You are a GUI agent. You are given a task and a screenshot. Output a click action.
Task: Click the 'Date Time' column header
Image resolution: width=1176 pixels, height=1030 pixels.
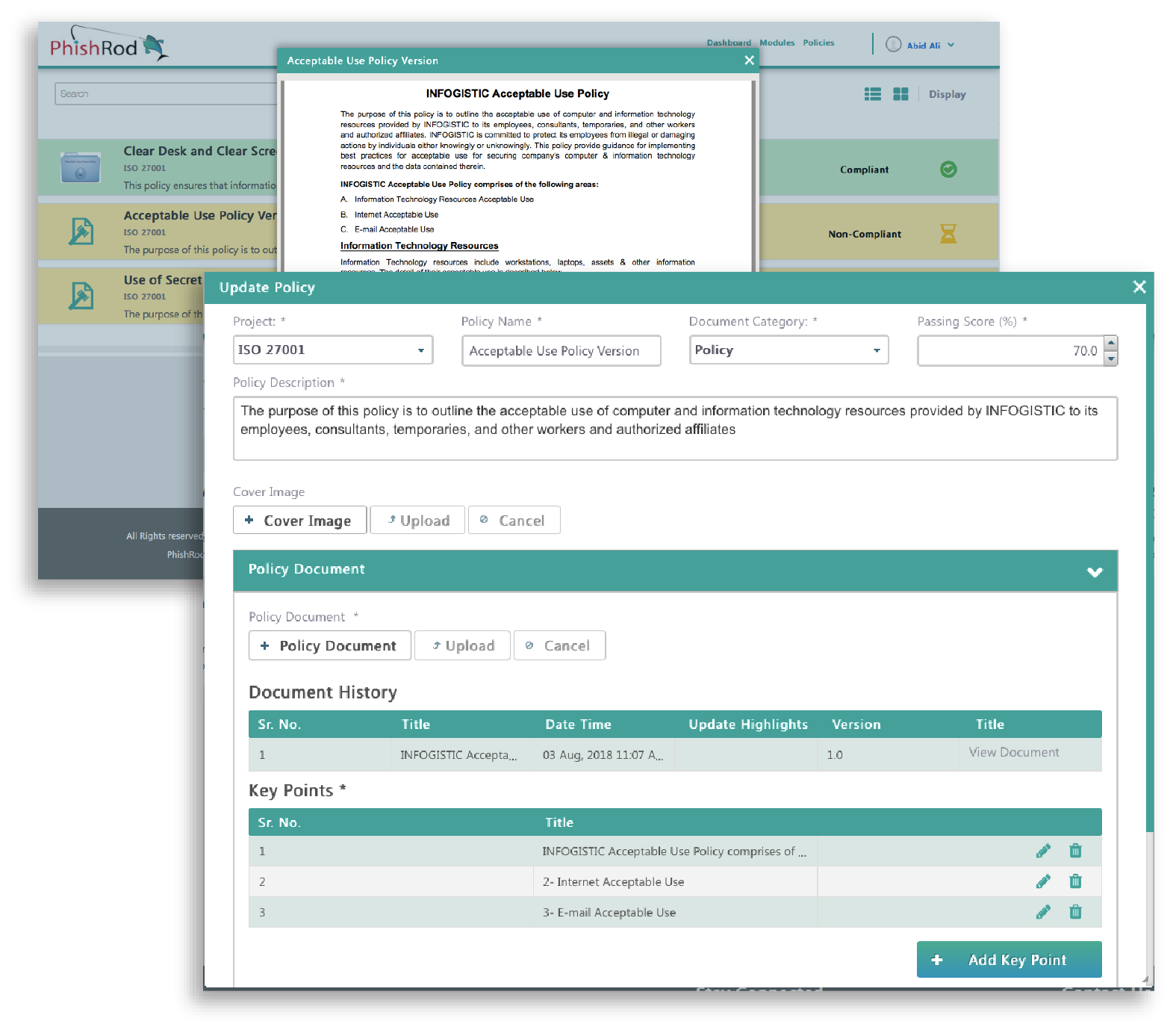click(x=578, y=725)
